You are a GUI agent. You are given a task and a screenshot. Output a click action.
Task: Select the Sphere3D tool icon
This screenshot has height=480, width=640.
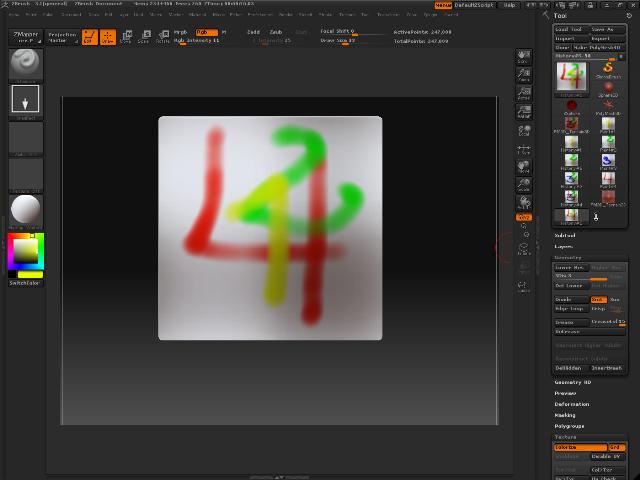click(608, 89)
